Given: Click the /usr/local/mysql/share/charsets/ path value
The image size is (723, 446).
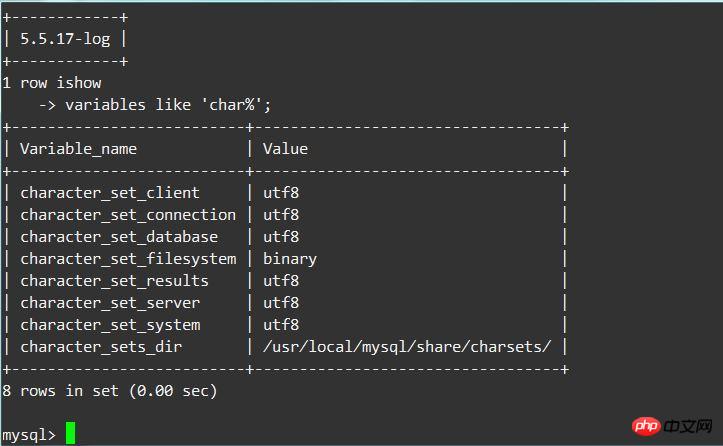Looking at the screenshot, I should coord(407,347).
